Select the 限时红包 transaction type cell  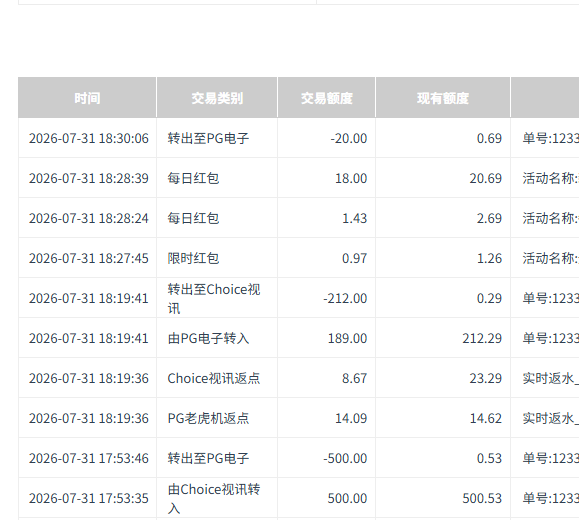pyautogui.click(x=193, y=258)
